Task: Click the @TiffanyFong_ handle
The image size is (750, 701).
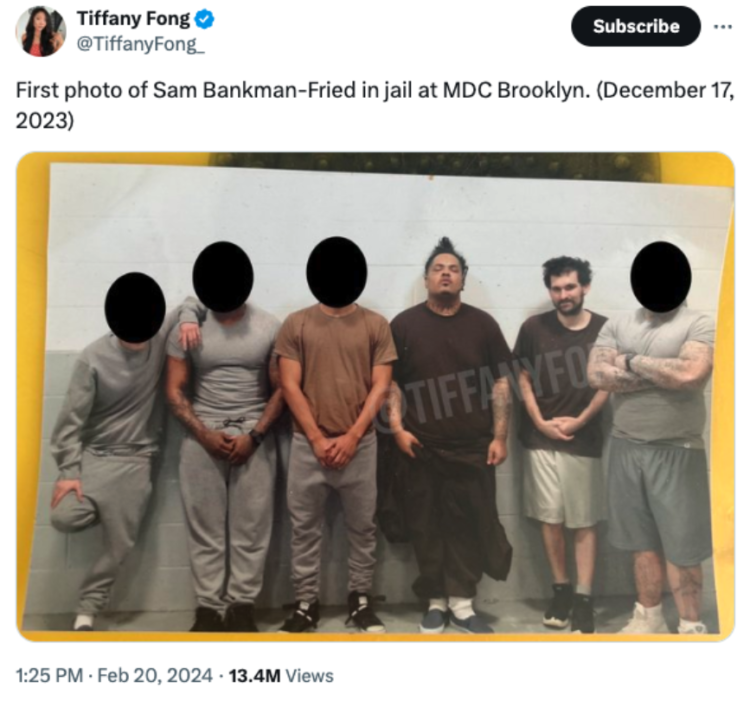Action: pyautogui.click(x=141, y=44)
